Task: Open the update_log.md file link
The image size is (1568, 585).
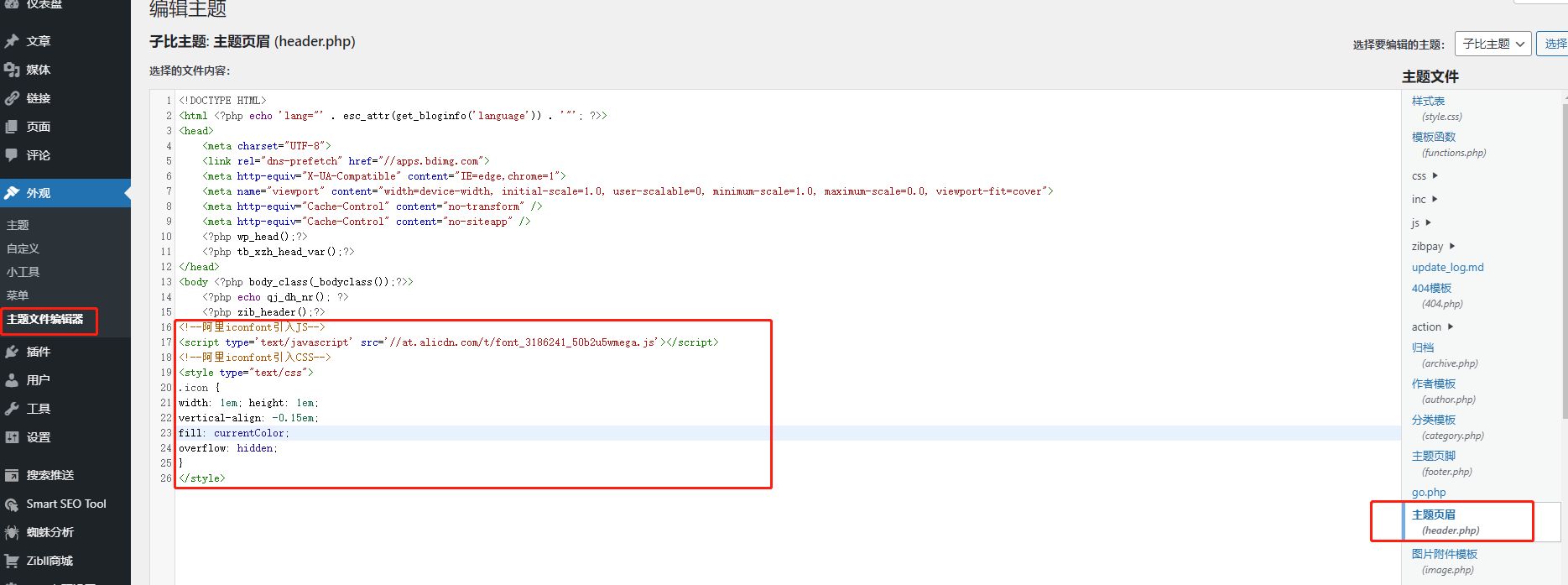Action: (x=1447, y=267)
